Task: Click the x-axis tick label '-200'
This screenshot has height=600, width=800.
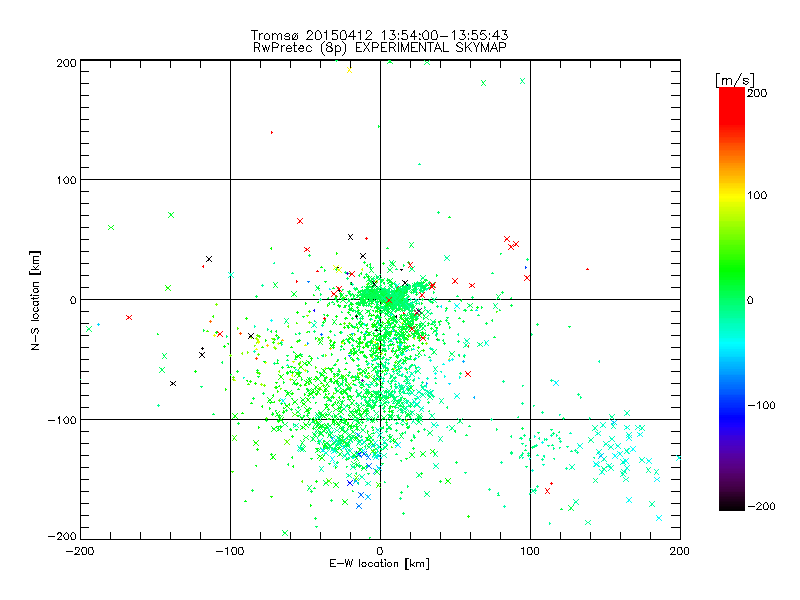Action: tap(80, 551)
